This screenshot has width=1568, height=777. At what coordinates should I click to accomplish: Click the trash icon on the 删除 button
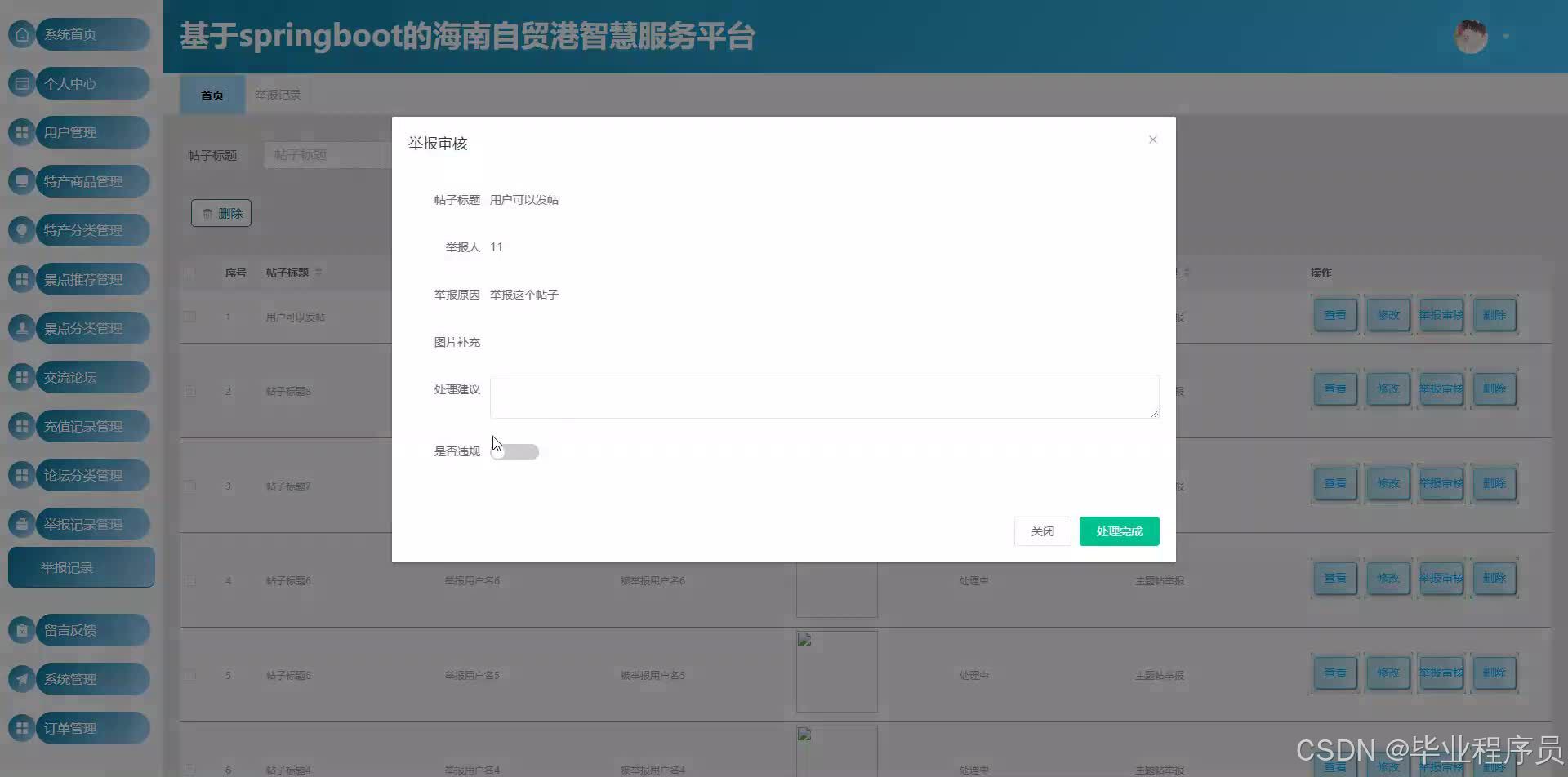(x=207, y=213)
